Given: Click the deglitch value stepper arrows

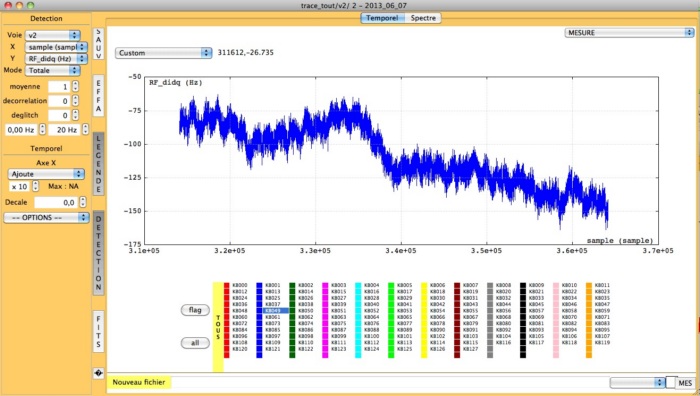Looking at the screenshot, I should point(75,115).
